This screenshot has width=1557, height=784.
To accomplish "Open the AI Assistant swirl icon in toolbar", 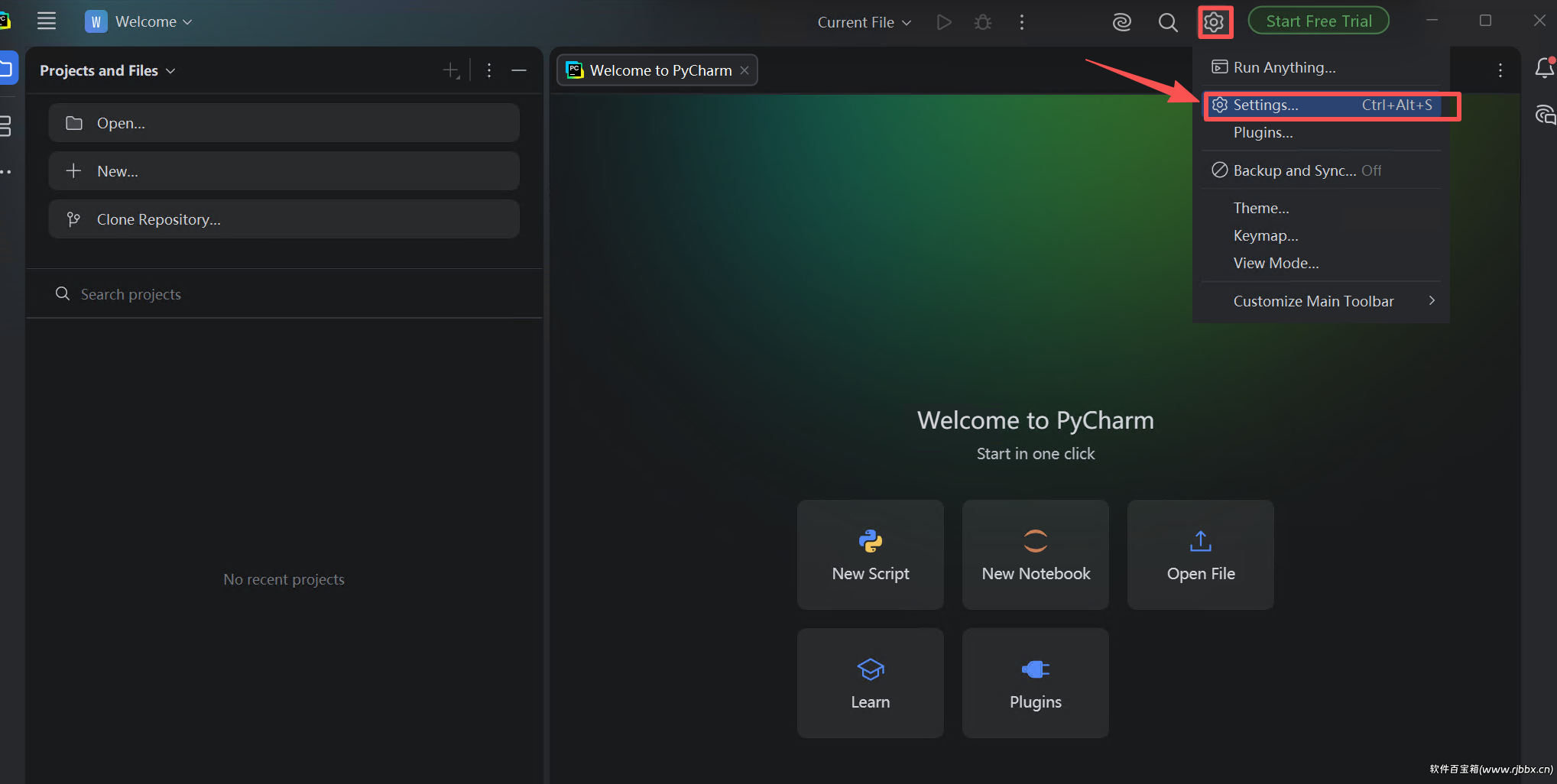I will [1122, 22].
